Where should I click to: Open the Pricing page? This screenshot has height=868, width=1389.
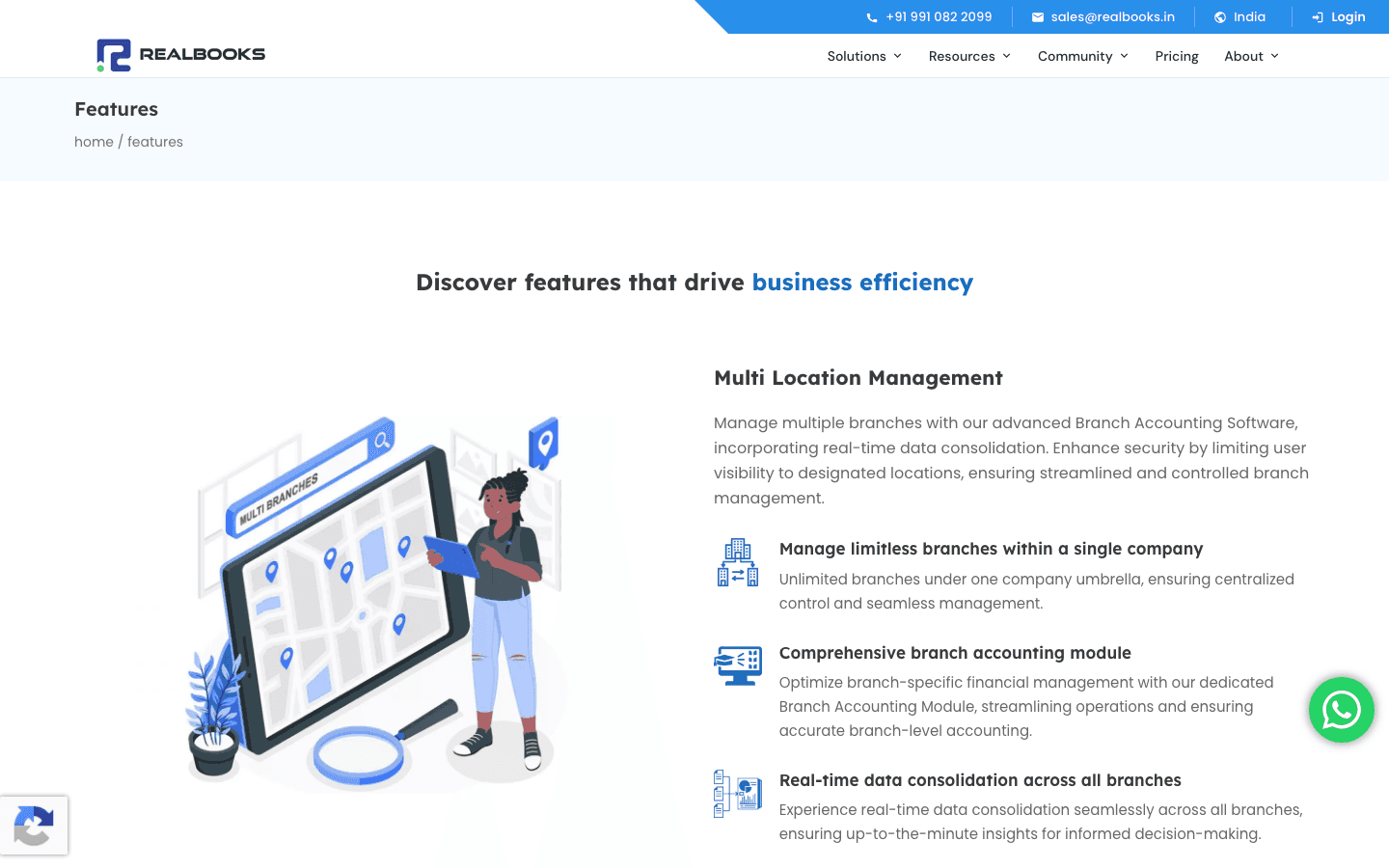tap(1177, 56)
